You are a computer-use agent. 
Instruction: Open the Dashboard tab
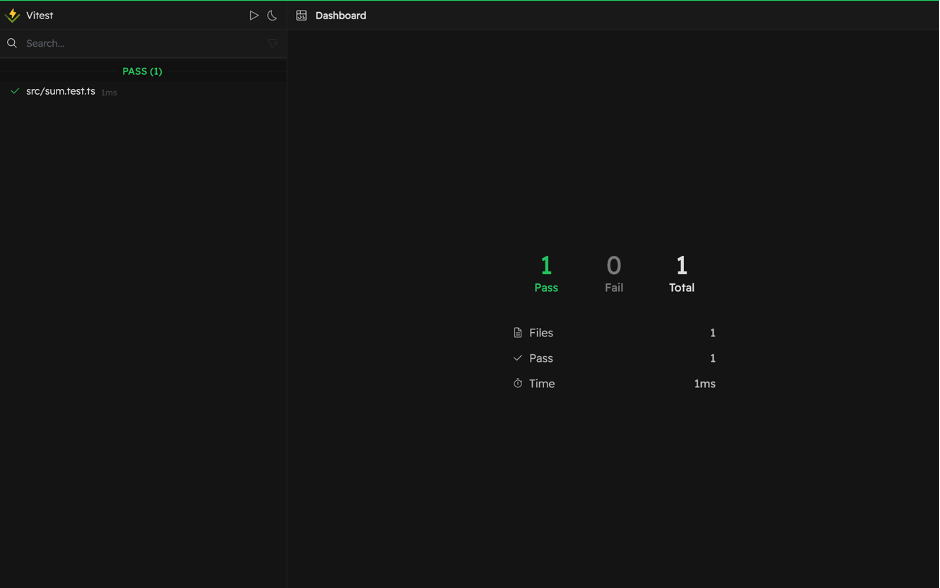pos(340,16)
